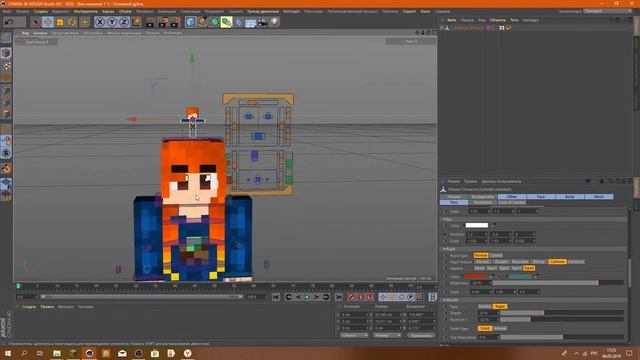Toggle X axis lock
This screenshot has width=640, height=360.
pyautogui.click(x=100, y=22)
